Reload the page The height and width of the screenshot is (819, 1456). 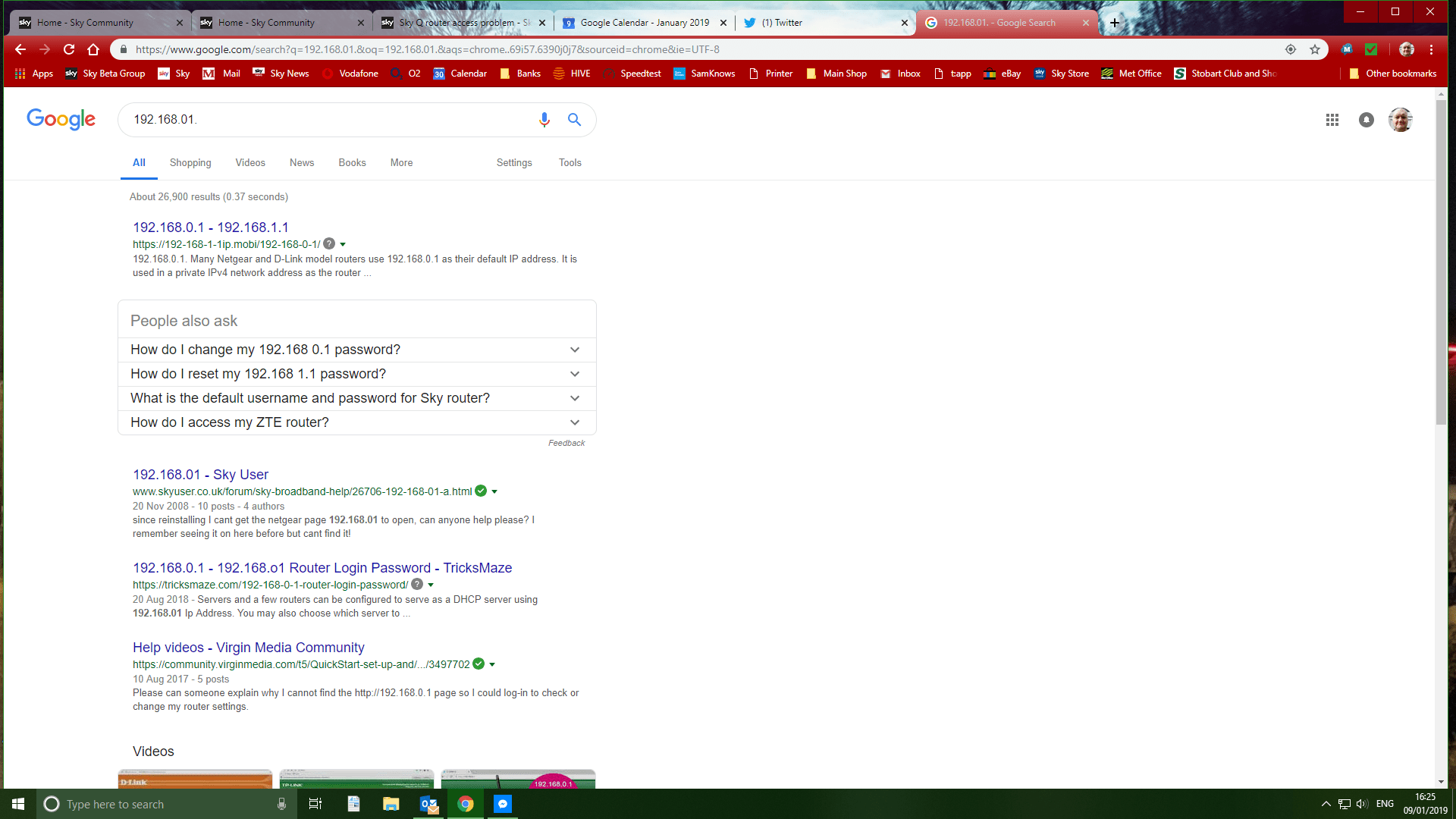69,49
